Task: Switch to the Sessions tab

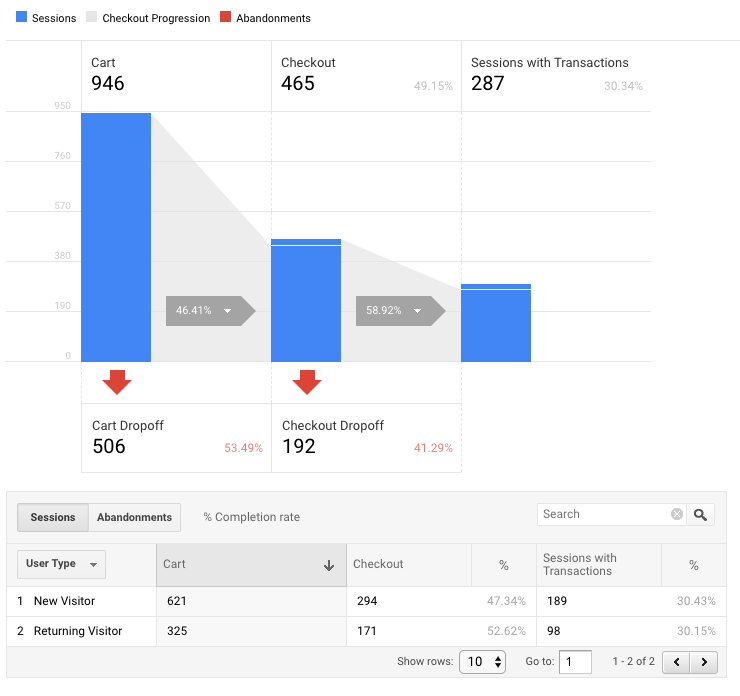Action: click(53, 517)
